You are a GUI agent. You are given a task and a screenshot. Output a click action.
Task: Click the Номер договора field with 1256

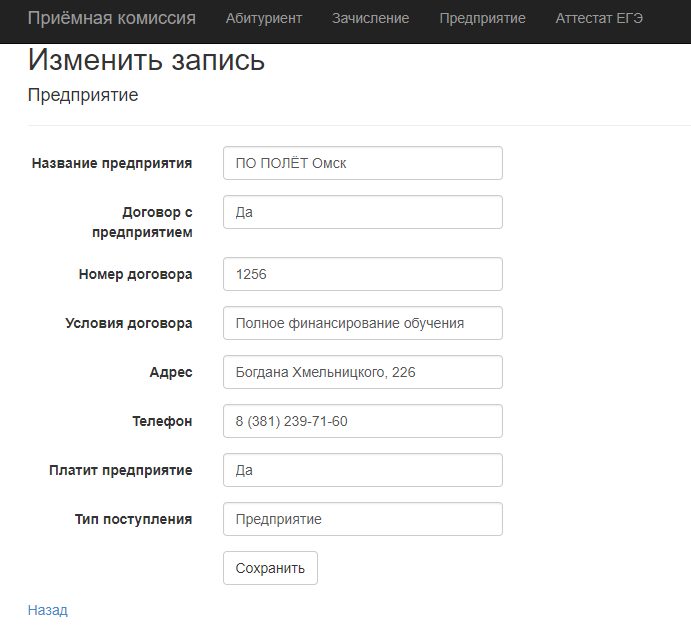point(363,274)
